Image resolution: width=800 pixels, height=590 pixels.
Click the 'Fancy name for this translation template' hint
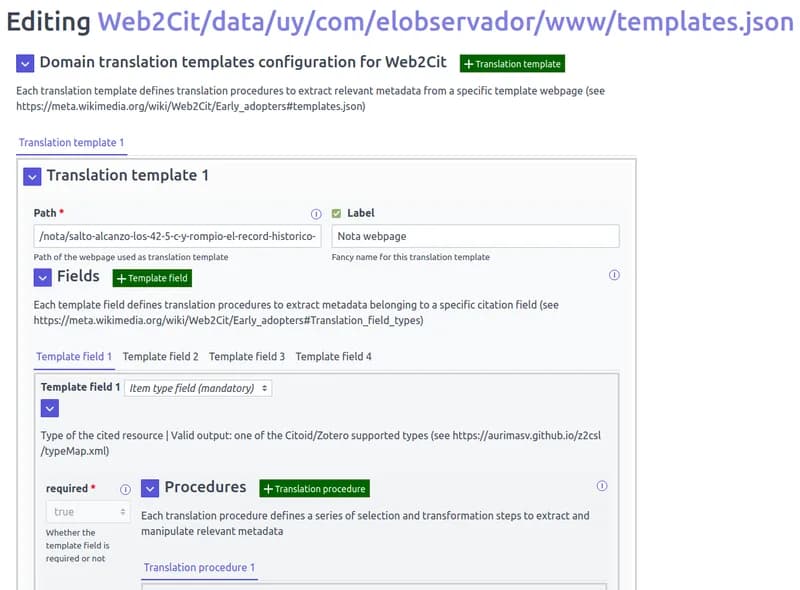(411, 257)
